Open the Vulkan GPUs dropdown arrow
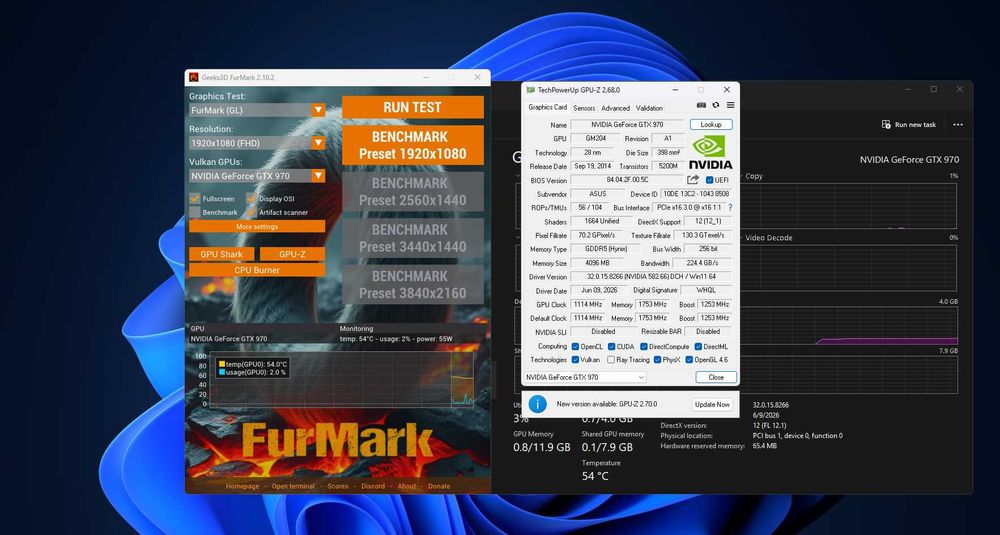The width and height of the screenshot is (1000, 535). 318,175
